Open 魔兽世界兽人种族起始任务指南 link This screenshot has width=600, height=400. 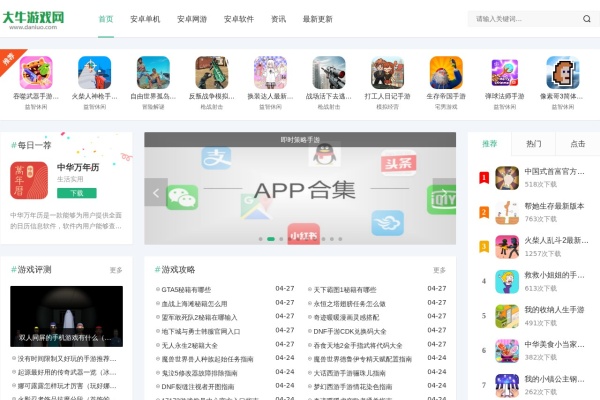click(207, 359)
